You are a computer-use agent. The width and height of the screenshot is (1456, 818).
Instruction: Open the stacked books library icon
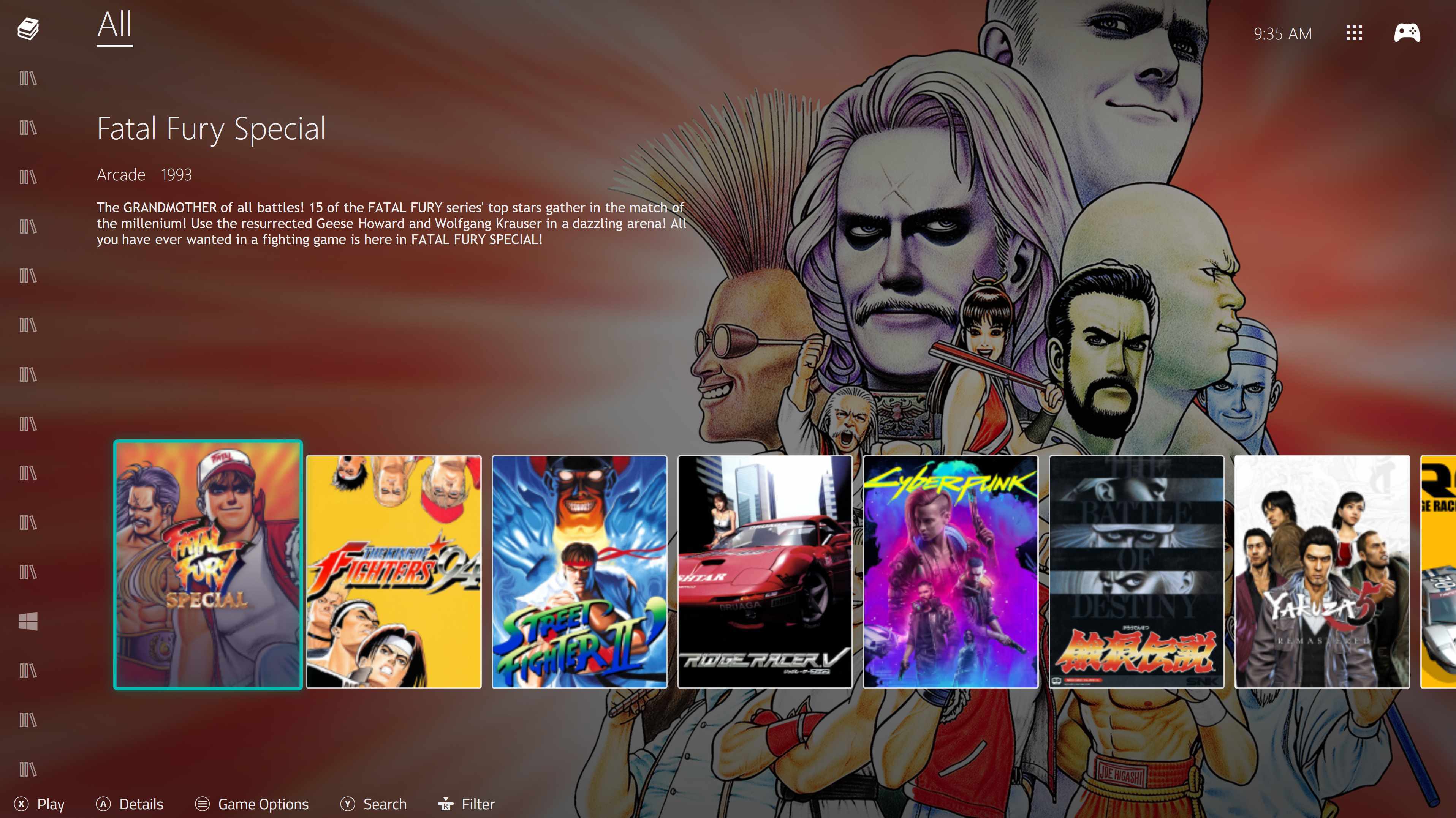(x=28, y=29)
